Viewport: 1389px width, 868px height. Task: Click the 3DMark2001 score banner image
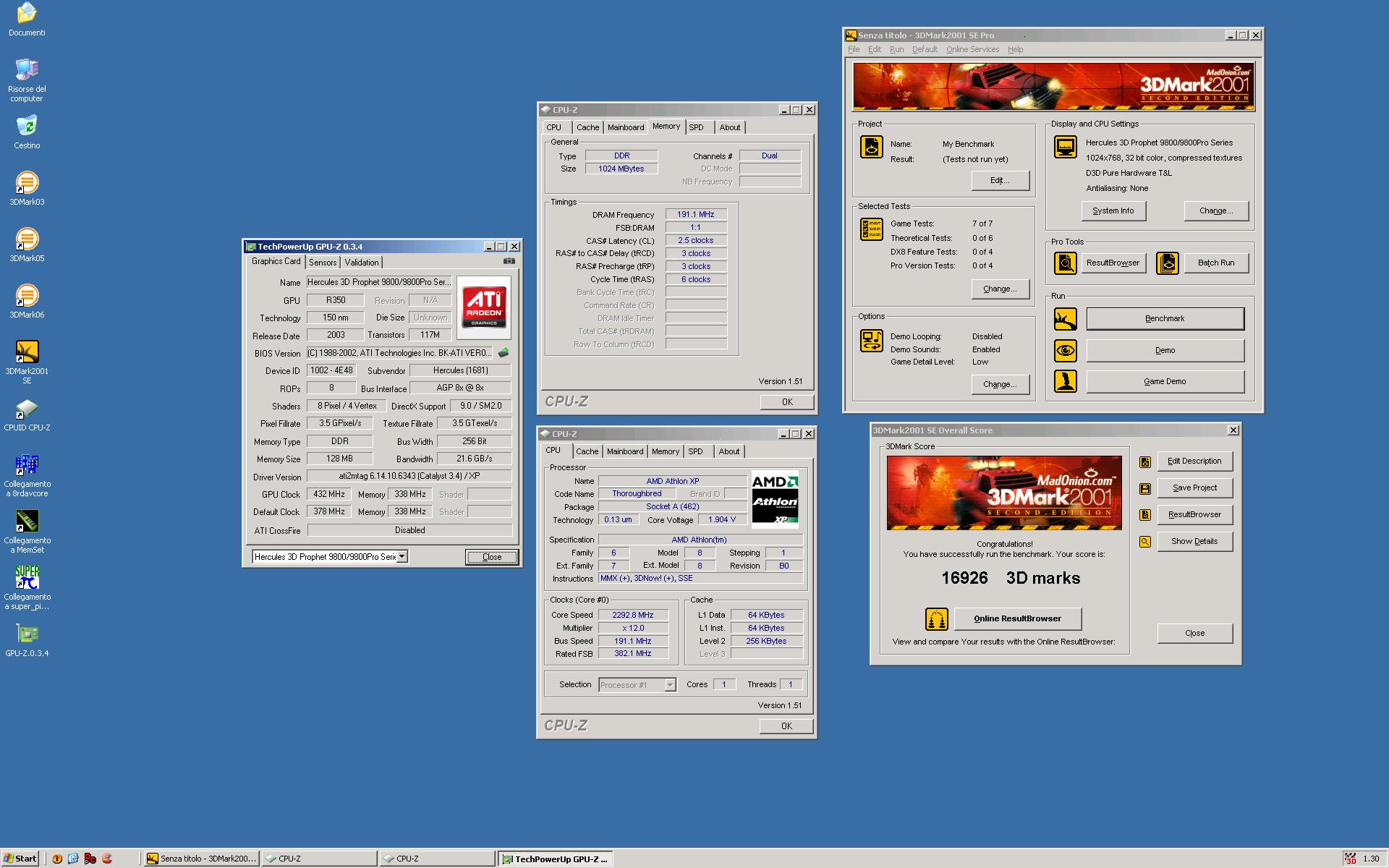click(x=1004, y=493)
